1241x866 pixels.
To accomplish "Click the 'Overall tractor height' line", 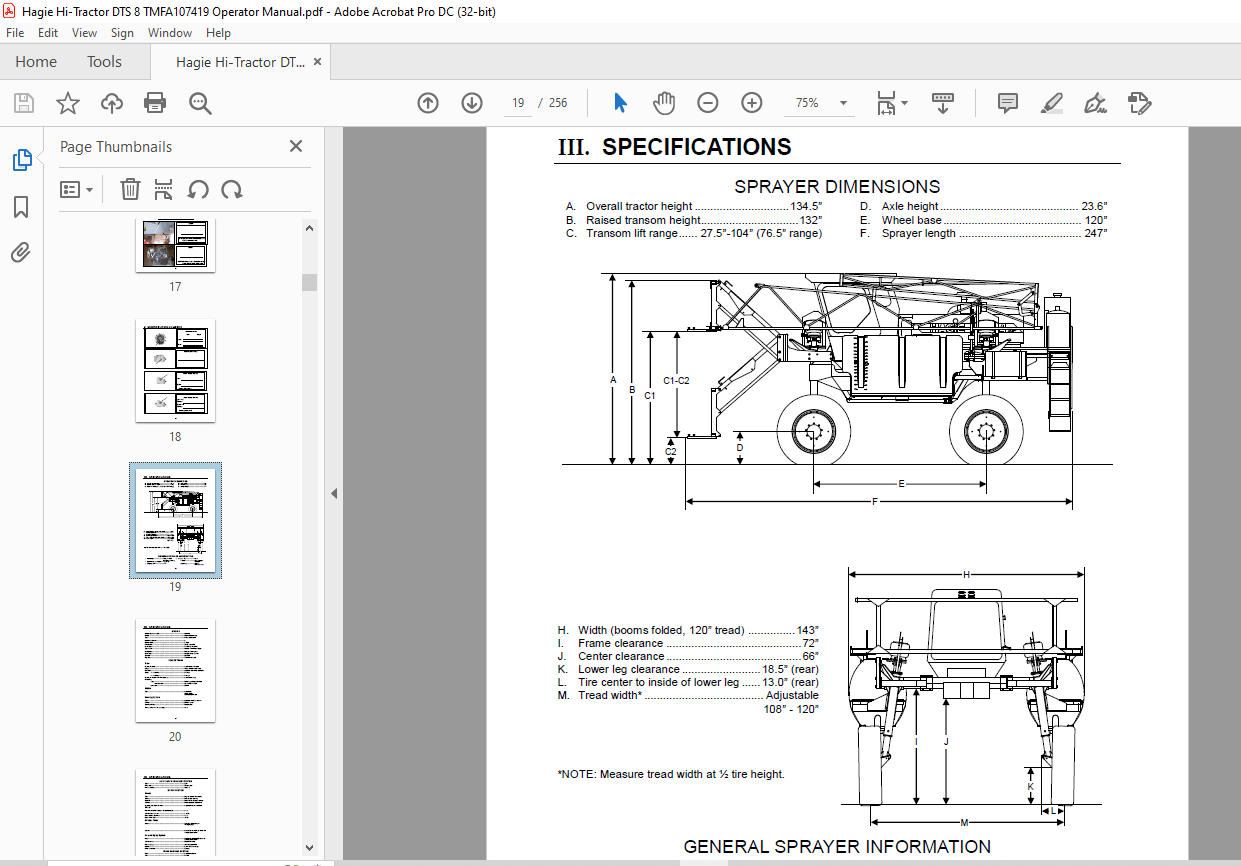I will (693, 207).
